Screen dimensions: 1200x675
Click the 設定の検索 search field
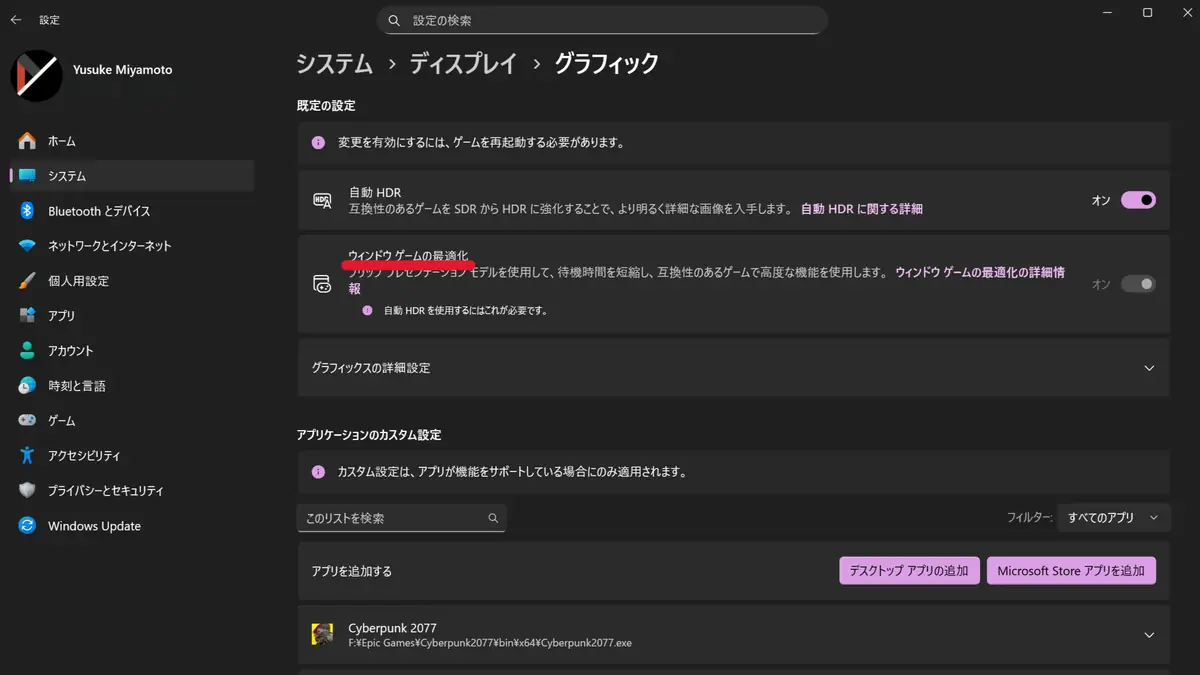click(x=610, y=20)
